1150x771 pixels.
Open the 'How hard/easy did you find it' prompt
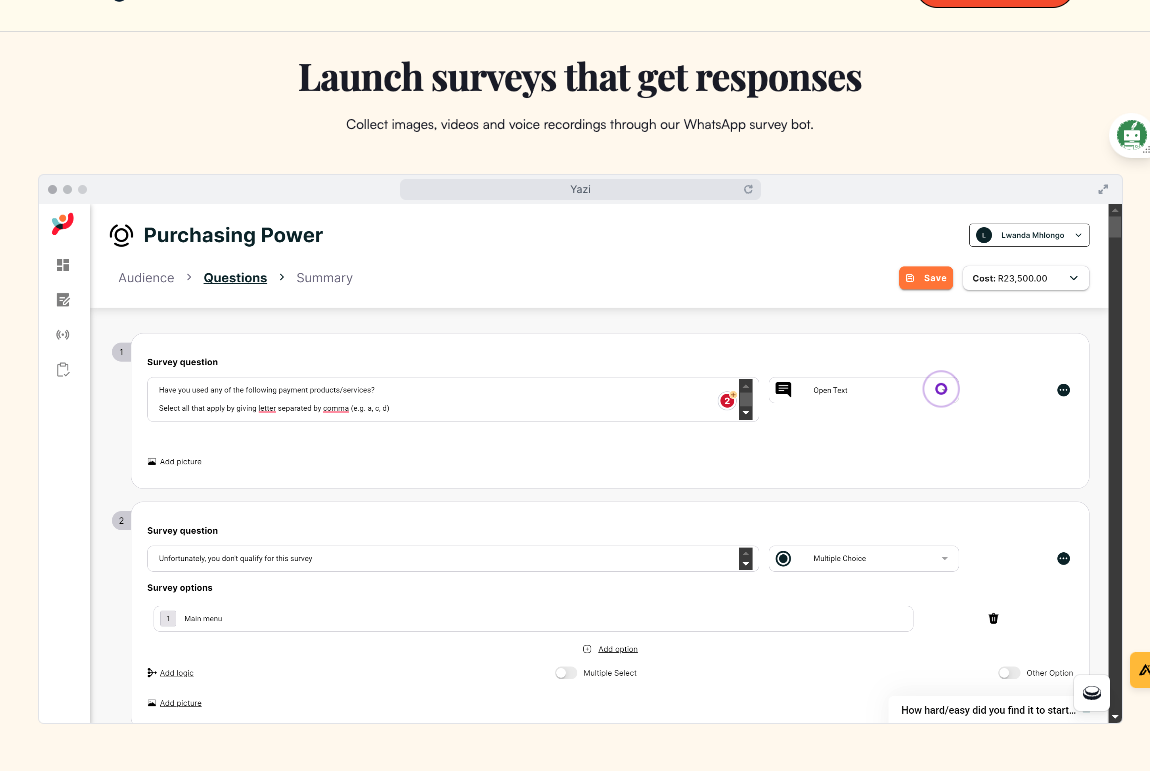point(987,710)
